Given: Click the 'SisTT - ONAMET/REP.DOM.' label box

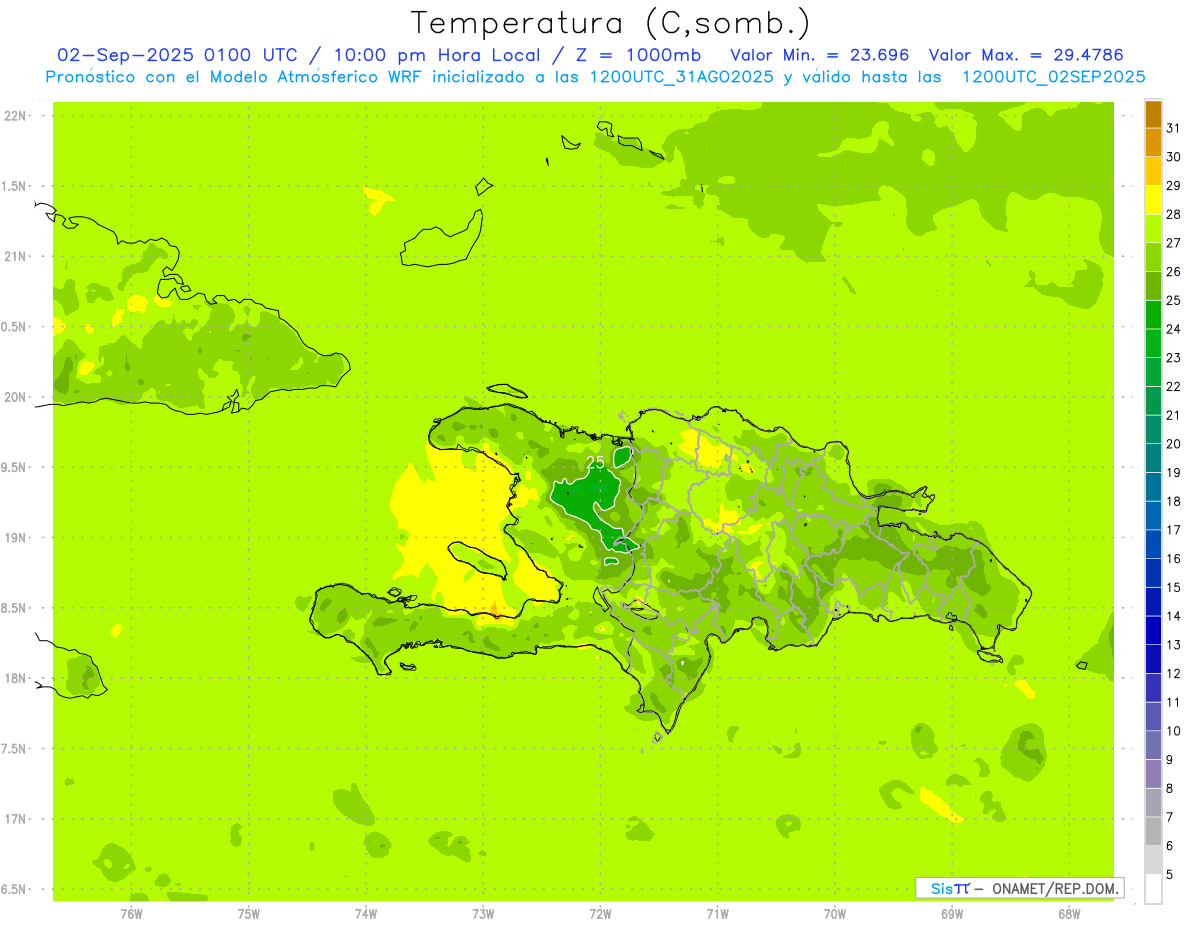Looking at the screenshot, I should (x=1019, y=888).
